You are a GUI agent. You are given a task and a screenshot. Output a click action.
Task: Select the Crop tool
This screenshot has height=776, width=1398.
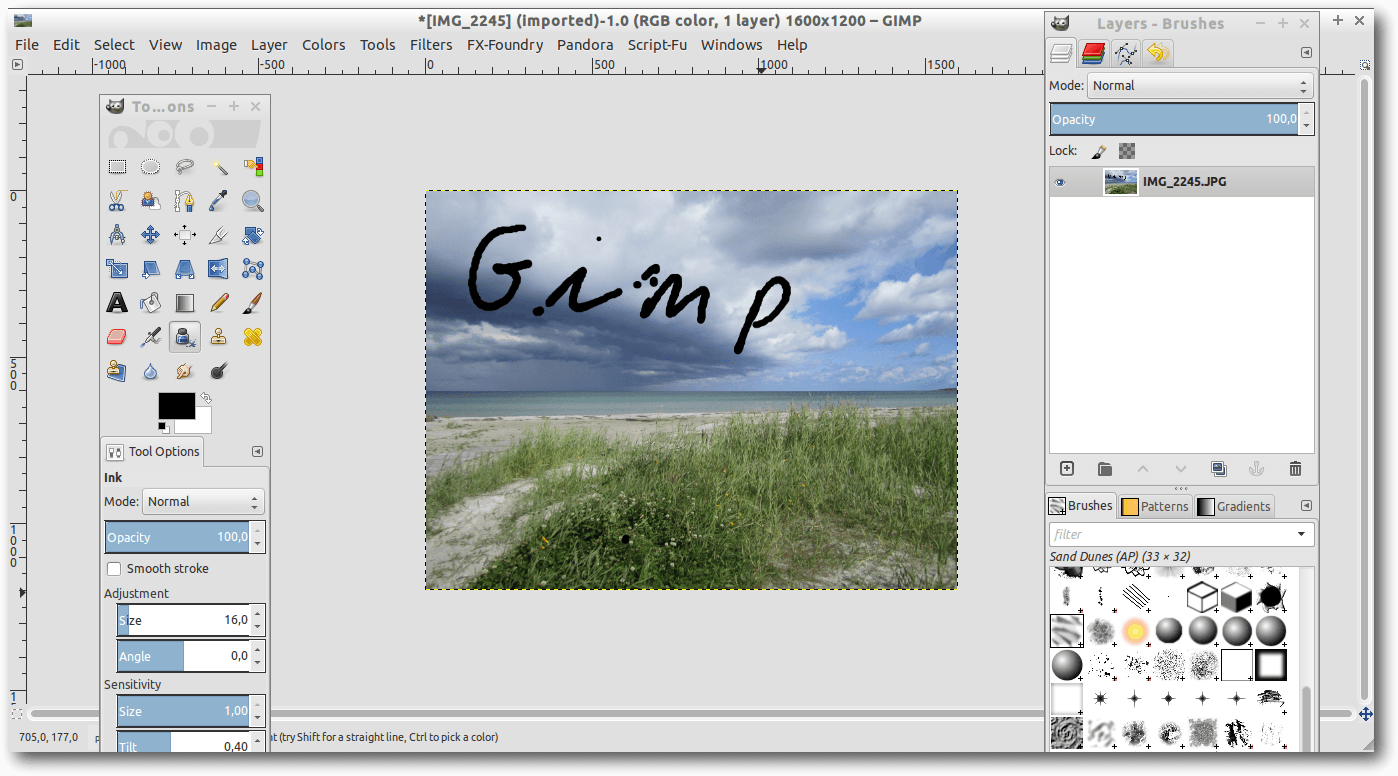[219, 235]
